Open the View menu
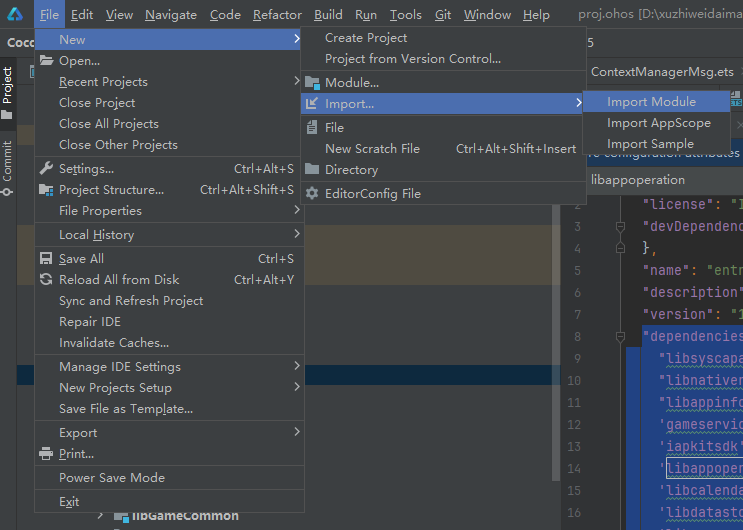 point(119,15)
